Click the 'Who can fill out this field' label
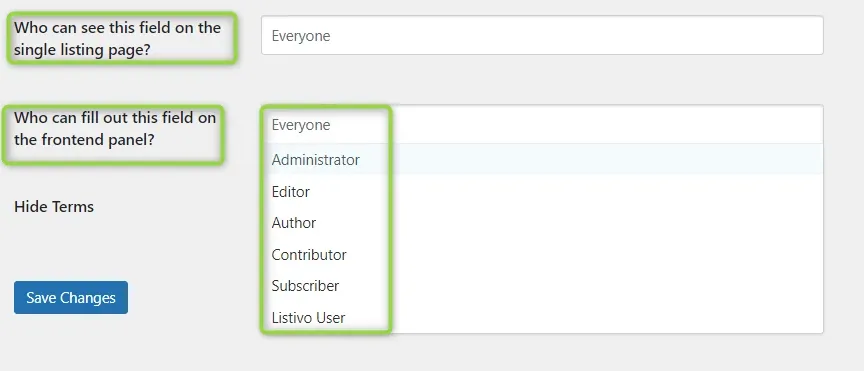Screen dimensions: 864x371 coord(115,128)
